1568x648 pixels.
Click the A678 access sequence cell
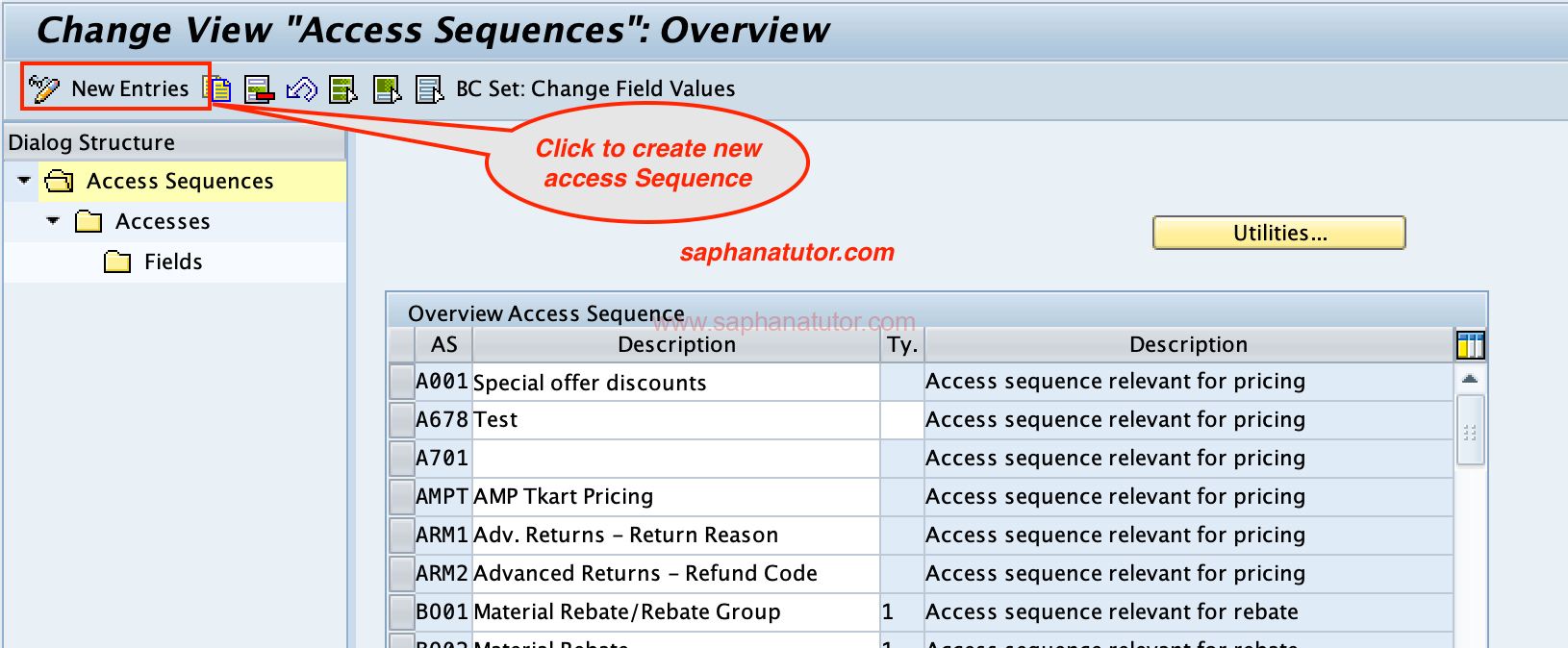click(x=443, y=420)
